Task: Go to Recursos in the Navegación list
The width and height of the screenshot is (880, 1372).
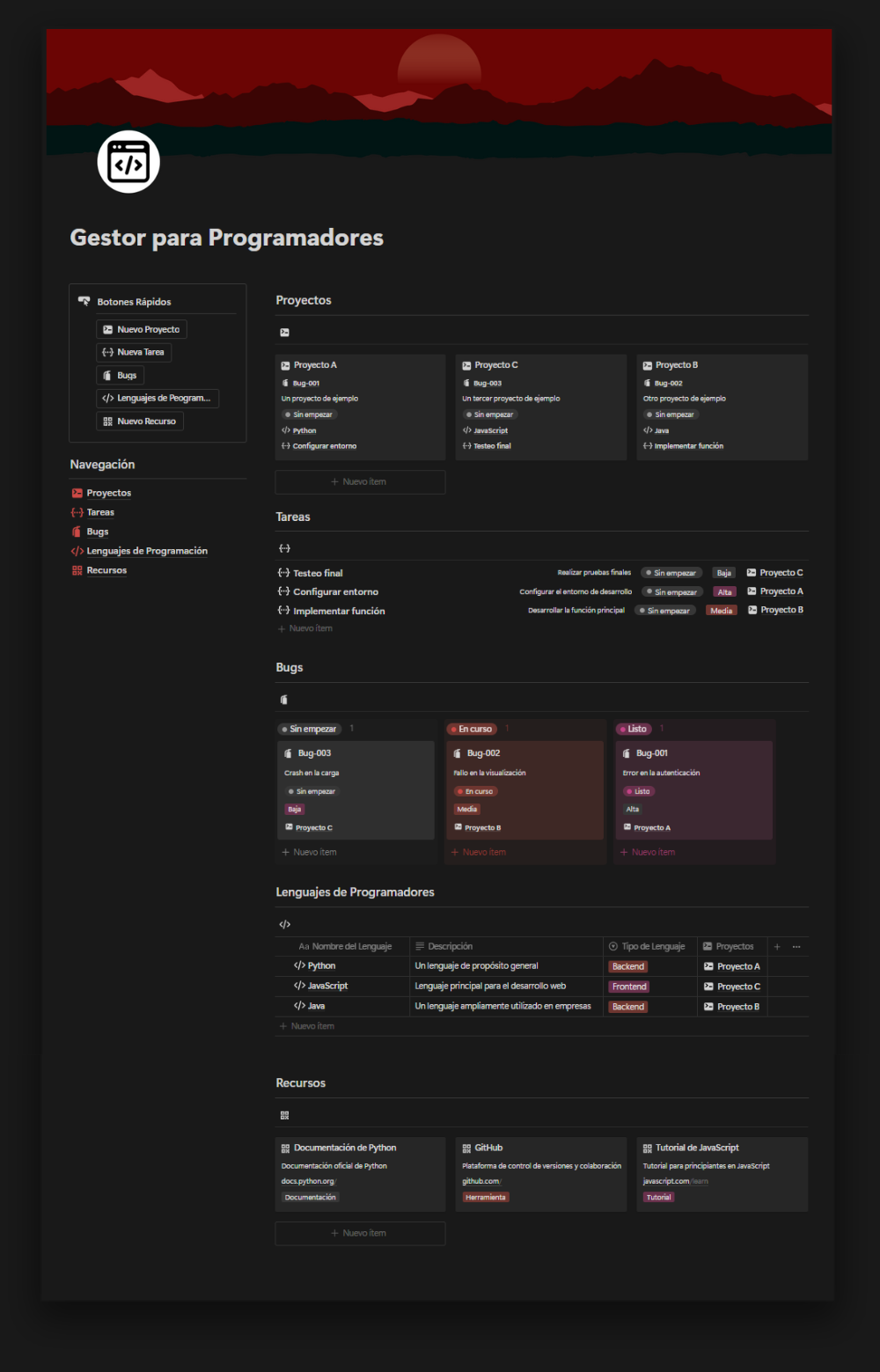Action: pyautogui.click(x=106, y=570)
